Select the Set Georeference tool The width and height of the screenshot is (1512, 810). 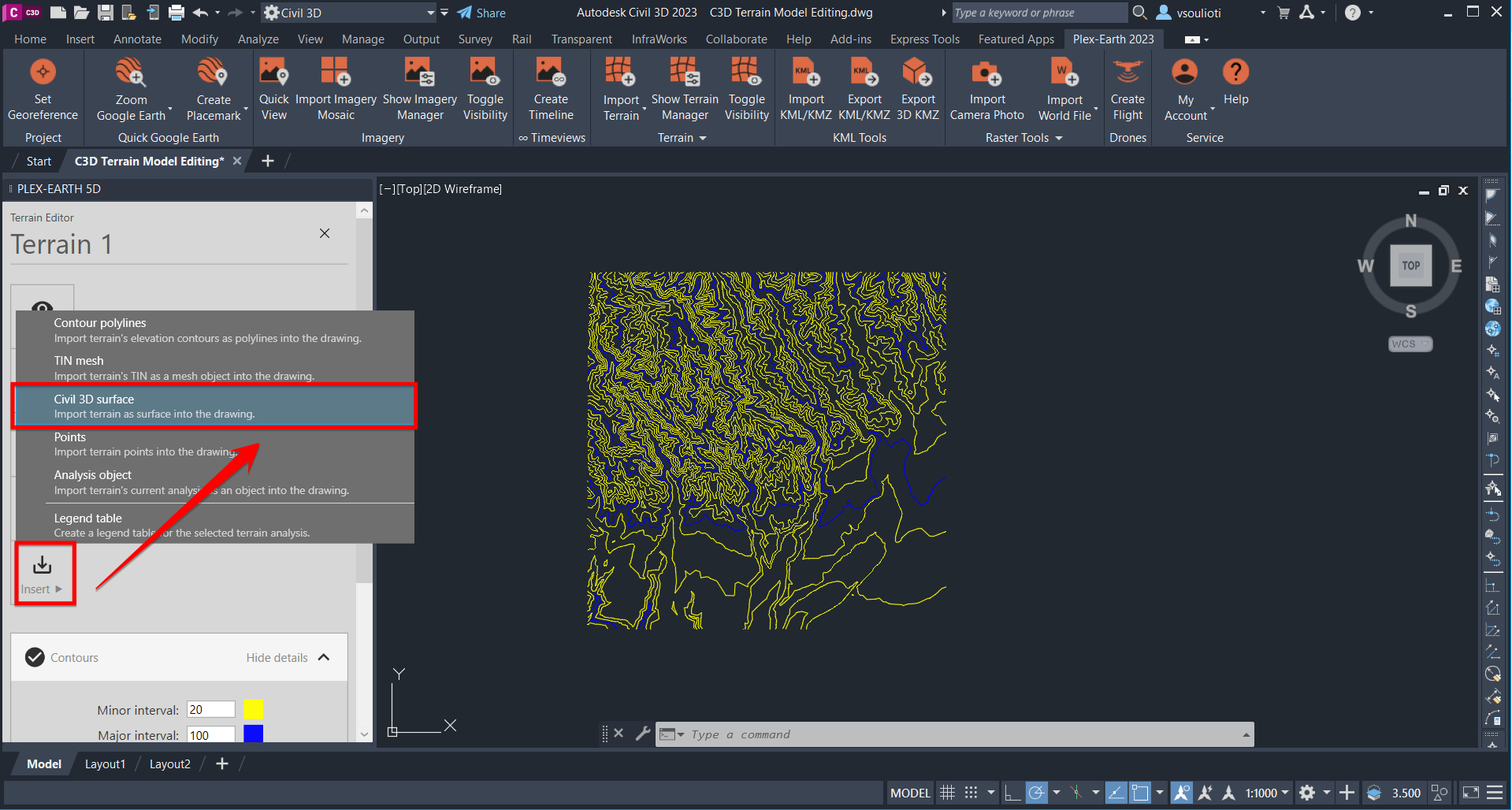pos(43,89)
